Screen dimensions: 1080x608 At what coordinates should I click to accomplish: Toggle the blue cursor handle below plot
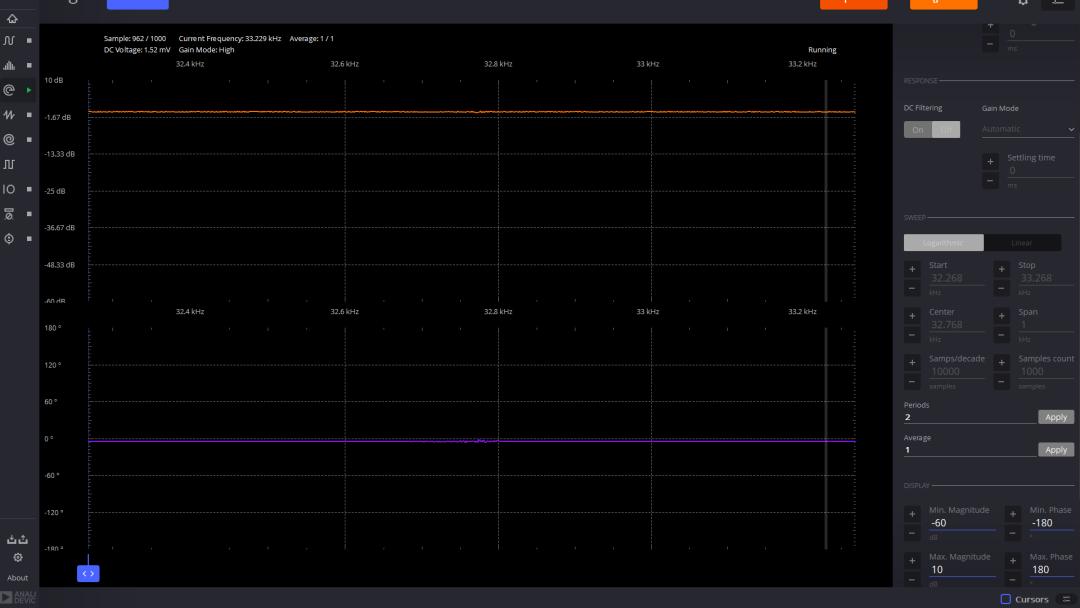(88, 573)
